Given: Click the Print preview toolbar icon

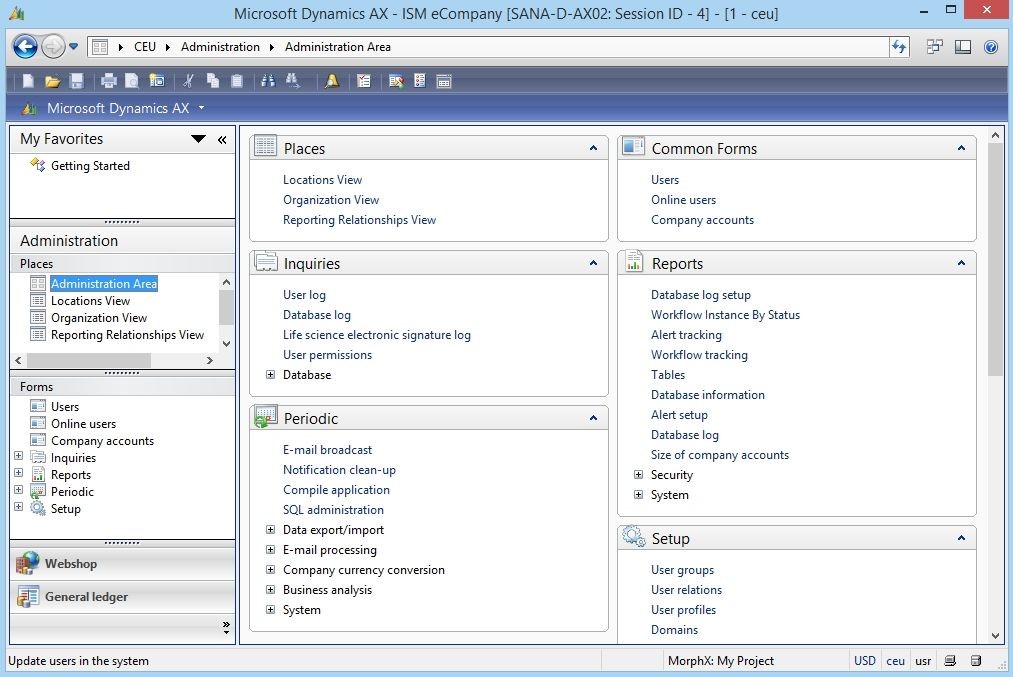Looking at the screenshot, I should pos(132,81).
